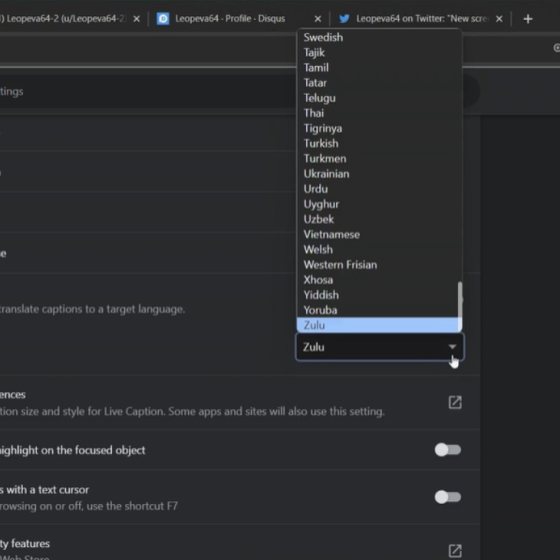Pick Welsh in the dropdown list
The height and width of the screenshot is (560, 560).
pyautogui.click(x=378, y=250)
